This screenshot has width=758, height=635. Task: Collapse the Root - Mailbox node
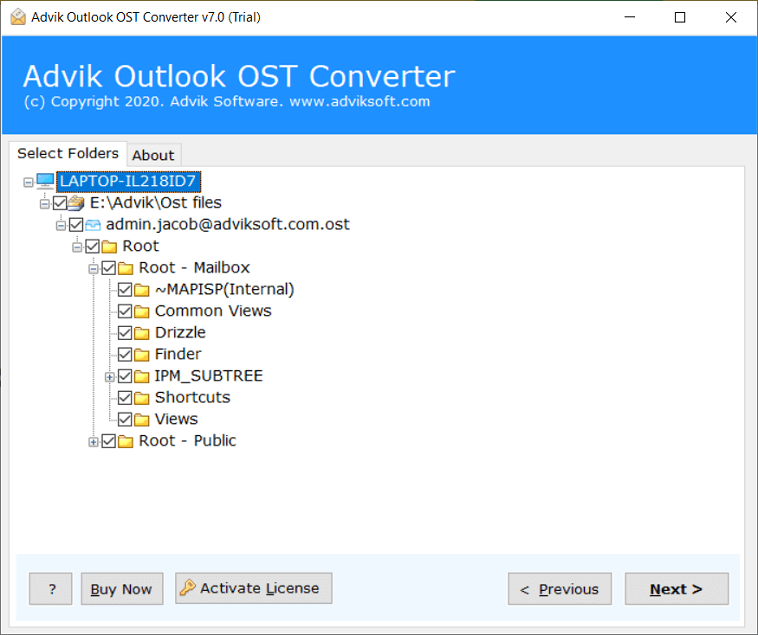pos(94,268)
